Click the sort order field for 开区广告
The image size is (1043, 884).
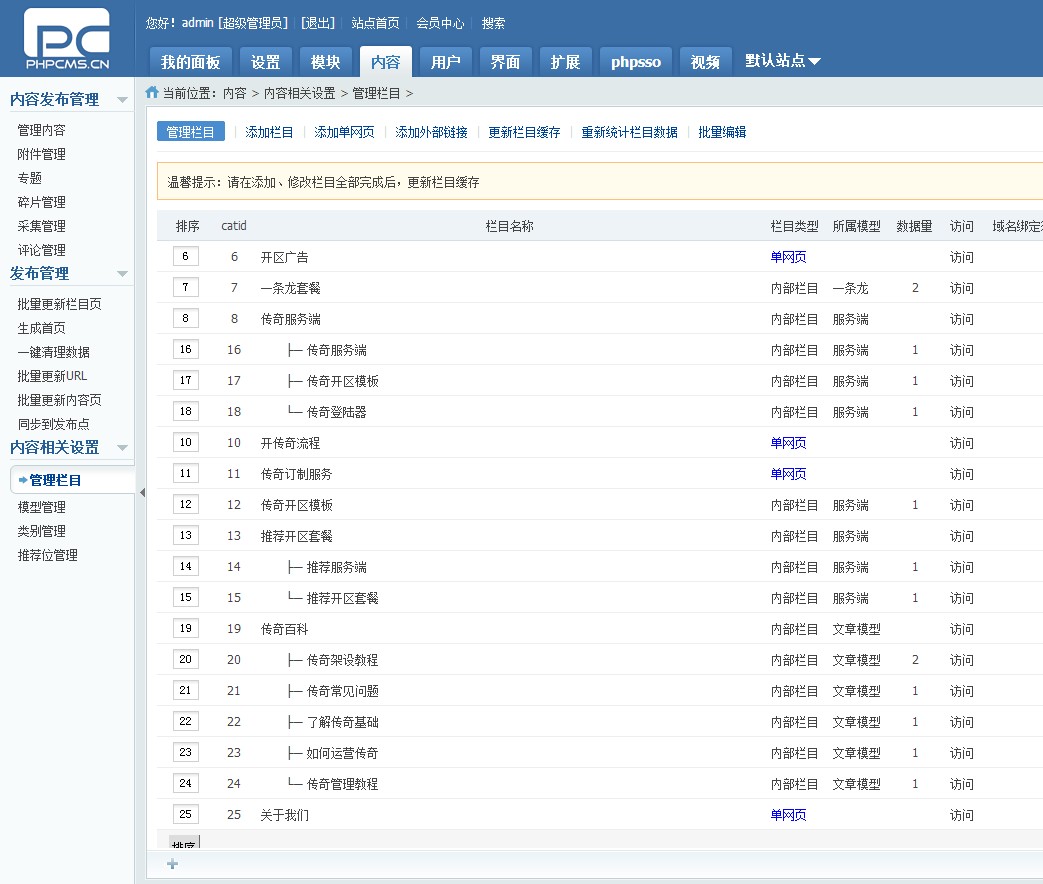186,256
